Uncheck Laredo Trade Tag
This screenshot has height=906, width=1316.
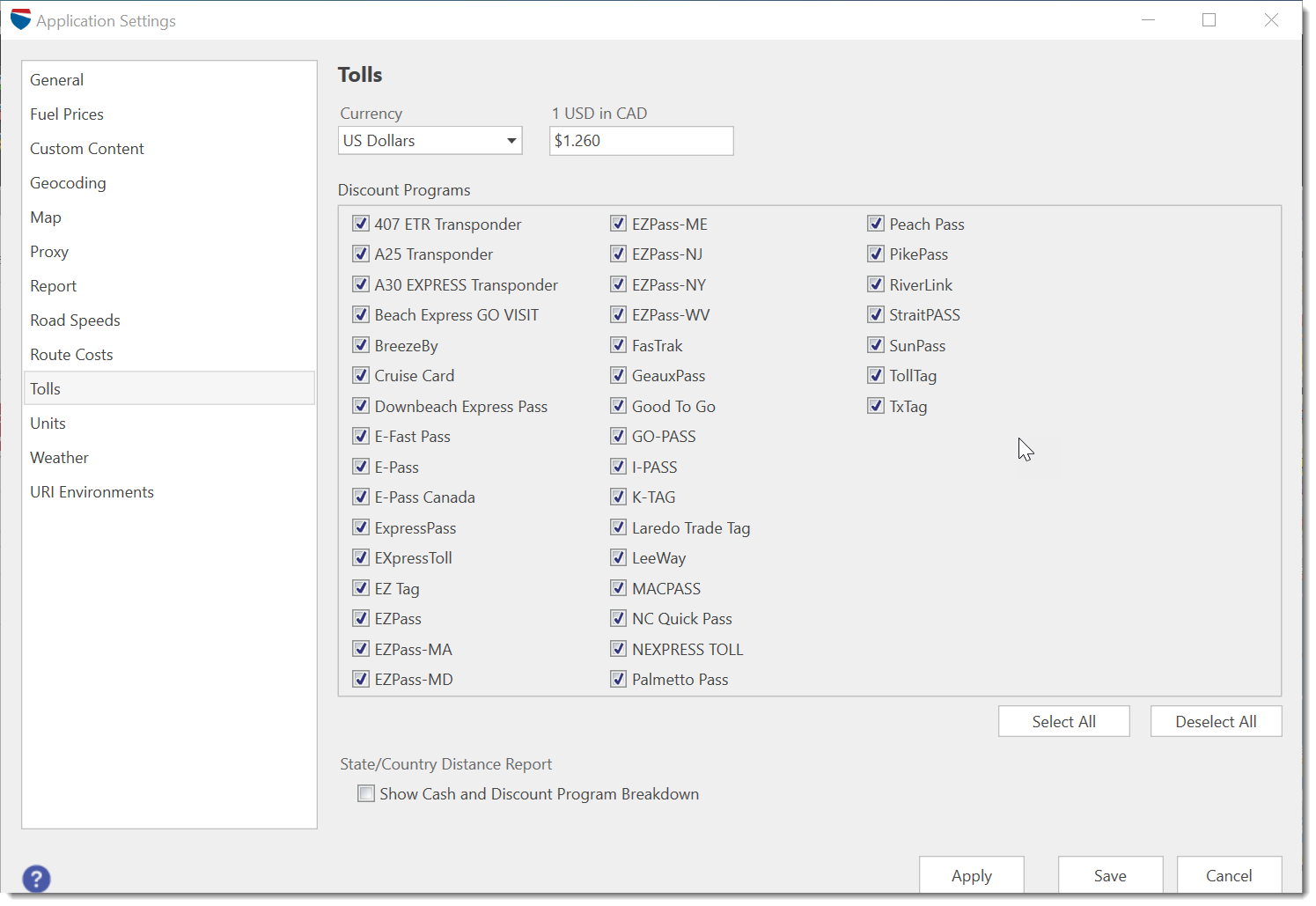[619, 527]
